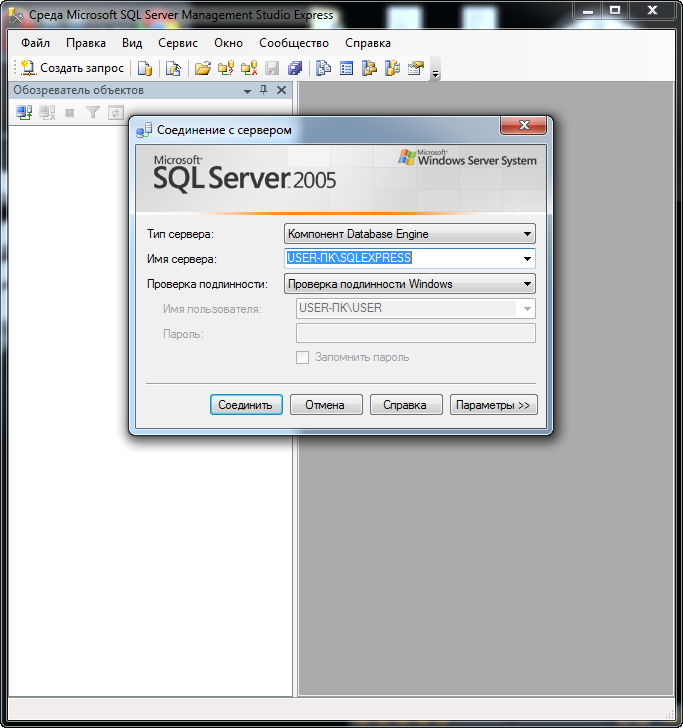Viewport: 683px width, 728px height.
Task: Click the disabled Имя пользователя combo box
Action: [416, 309]
